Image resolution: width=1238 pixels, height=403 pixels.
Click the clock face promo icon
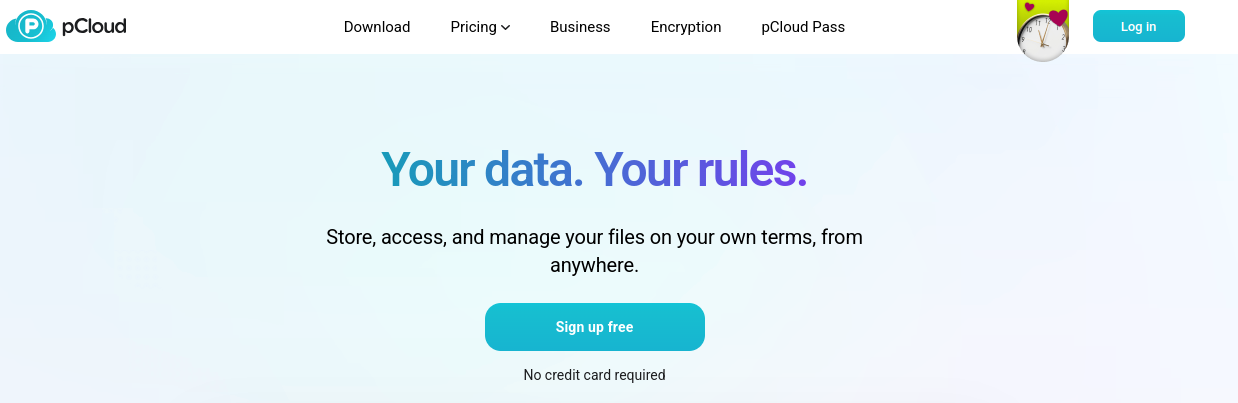(1042, 41)
